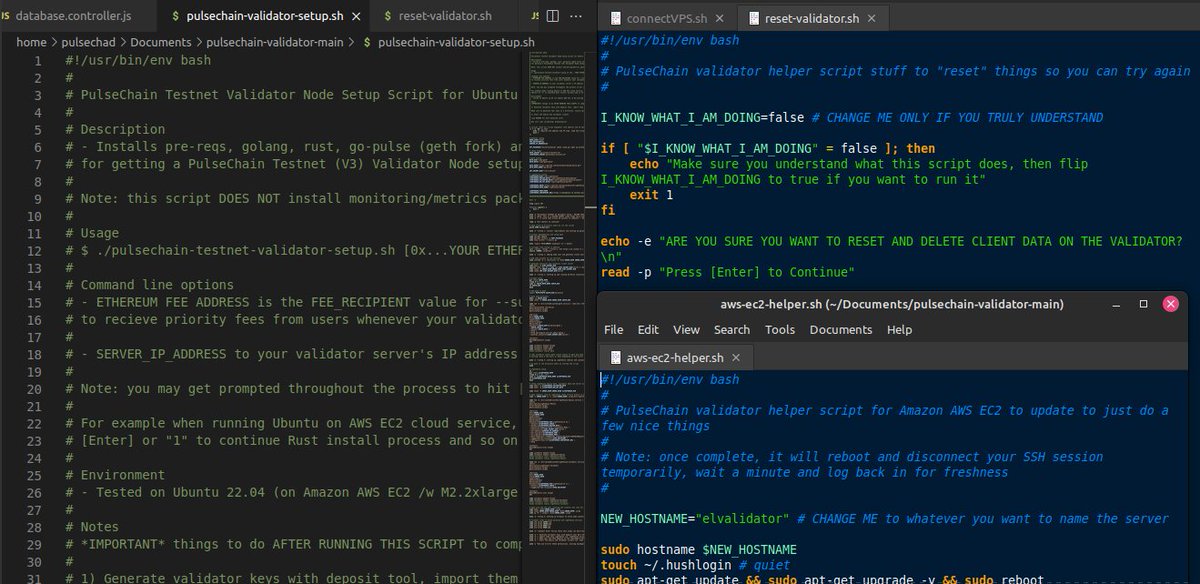Click the yellow JS icon beside Split Editor
Screen dimensions: 1200x584
532,16
